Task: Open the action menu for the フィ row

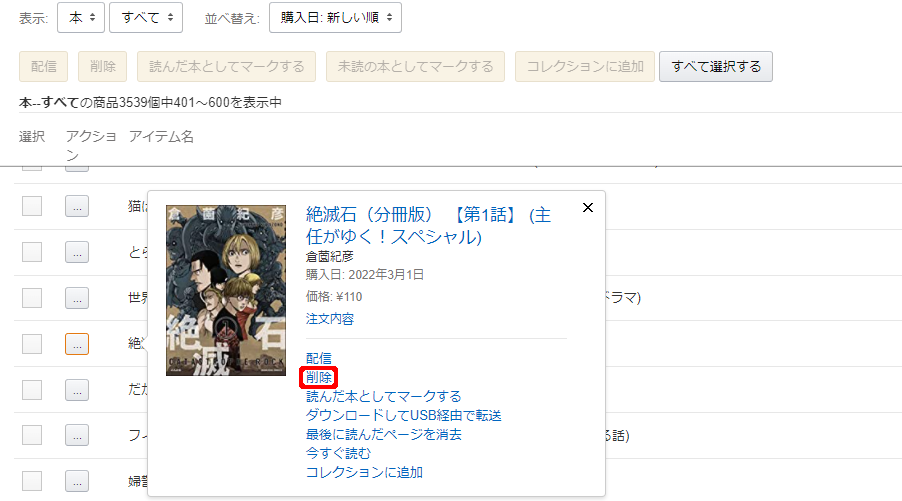Action: click(x=77, y=435)
